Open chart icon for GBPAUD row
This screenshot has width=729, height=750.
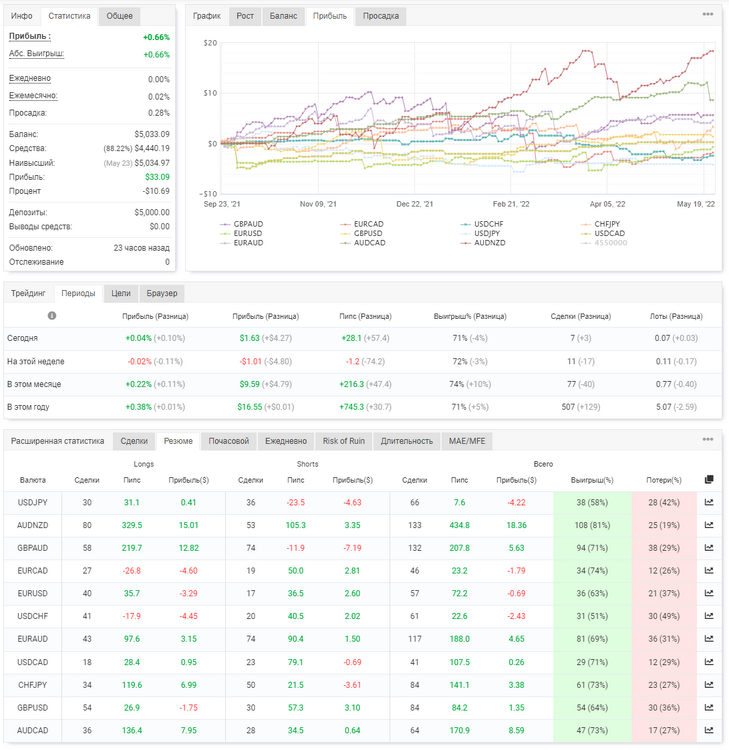coord(709,548)
